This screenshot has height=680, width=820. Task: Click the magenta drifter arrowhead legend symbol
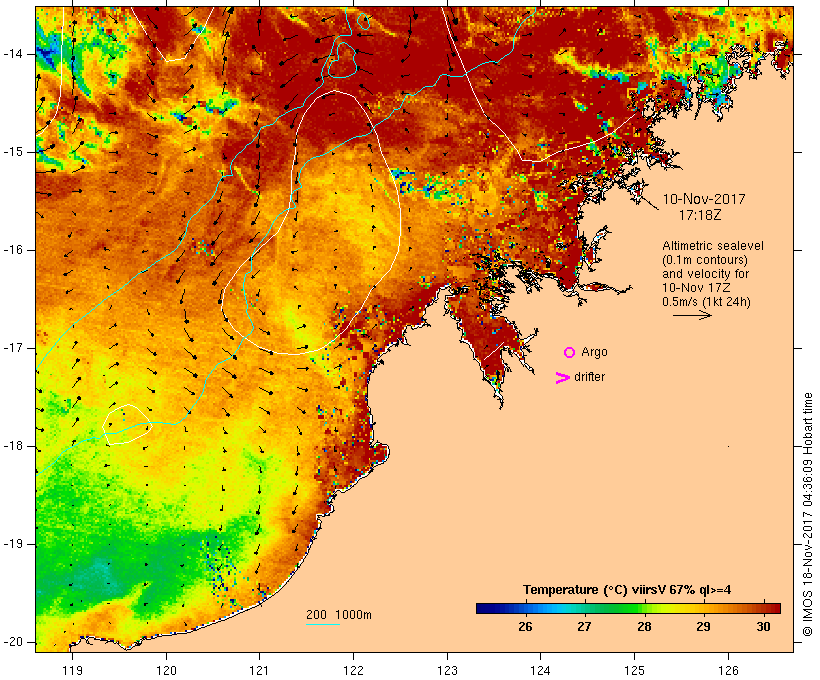[563, 378]
